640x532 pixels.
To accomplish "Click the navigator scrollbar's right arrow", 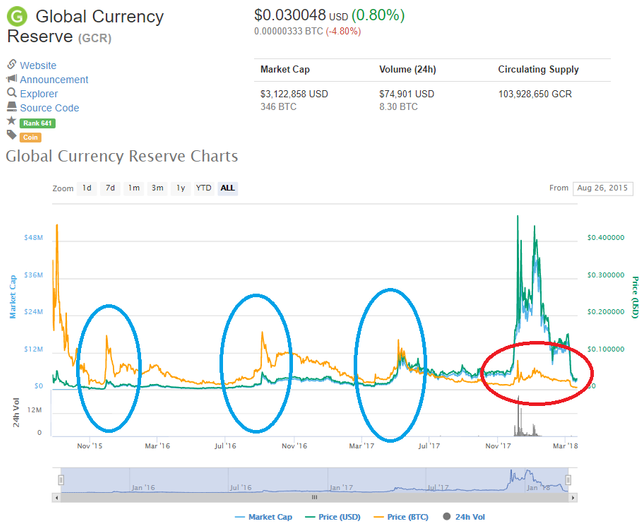I will [x=573, y=497].
